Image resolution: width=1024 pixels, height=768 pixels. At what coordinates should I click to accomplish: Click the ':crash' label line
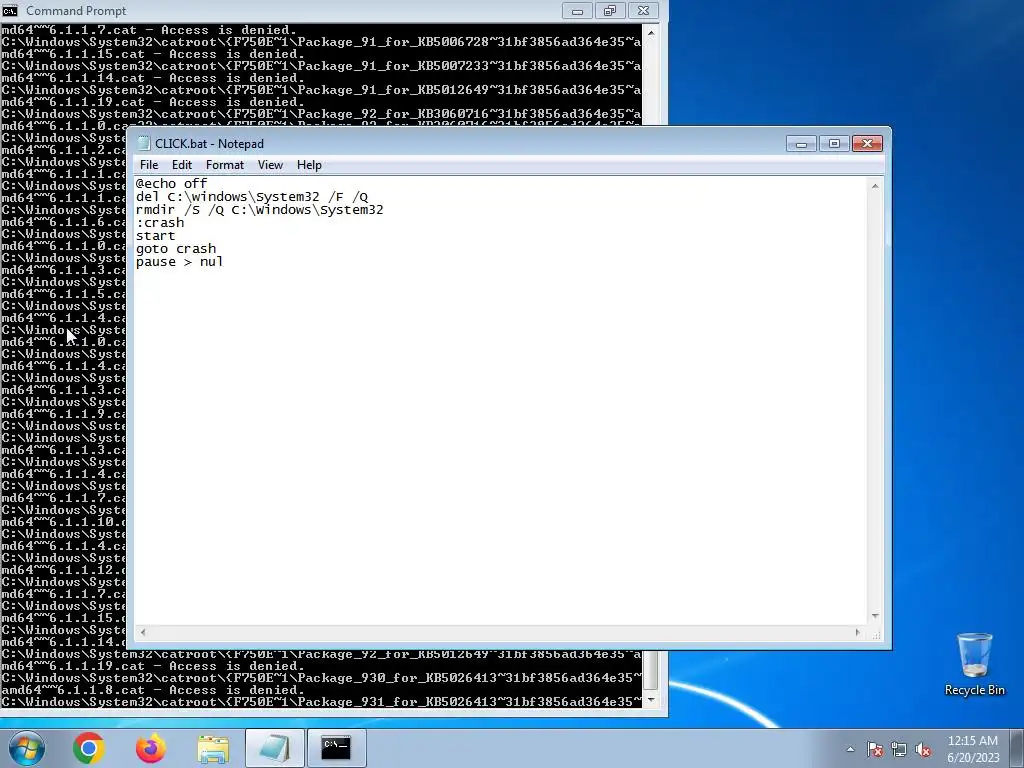tap(160, 223)
